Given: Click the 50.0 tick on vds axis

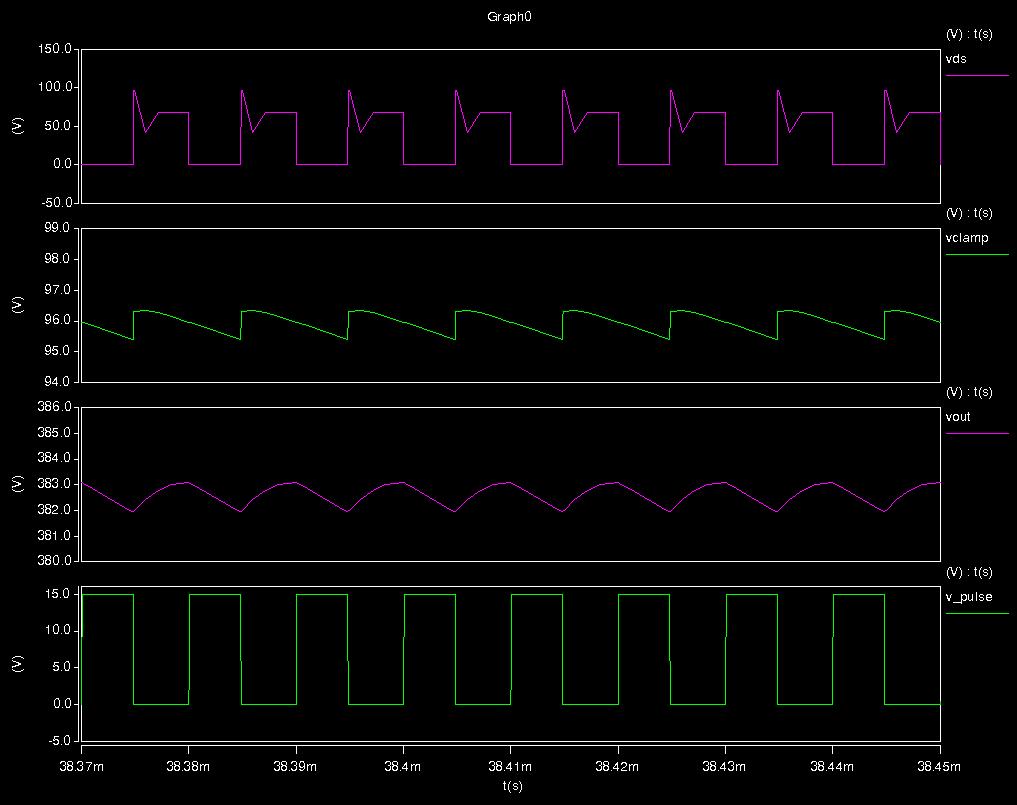Looking at the screenshot, I should pos(58,126).
